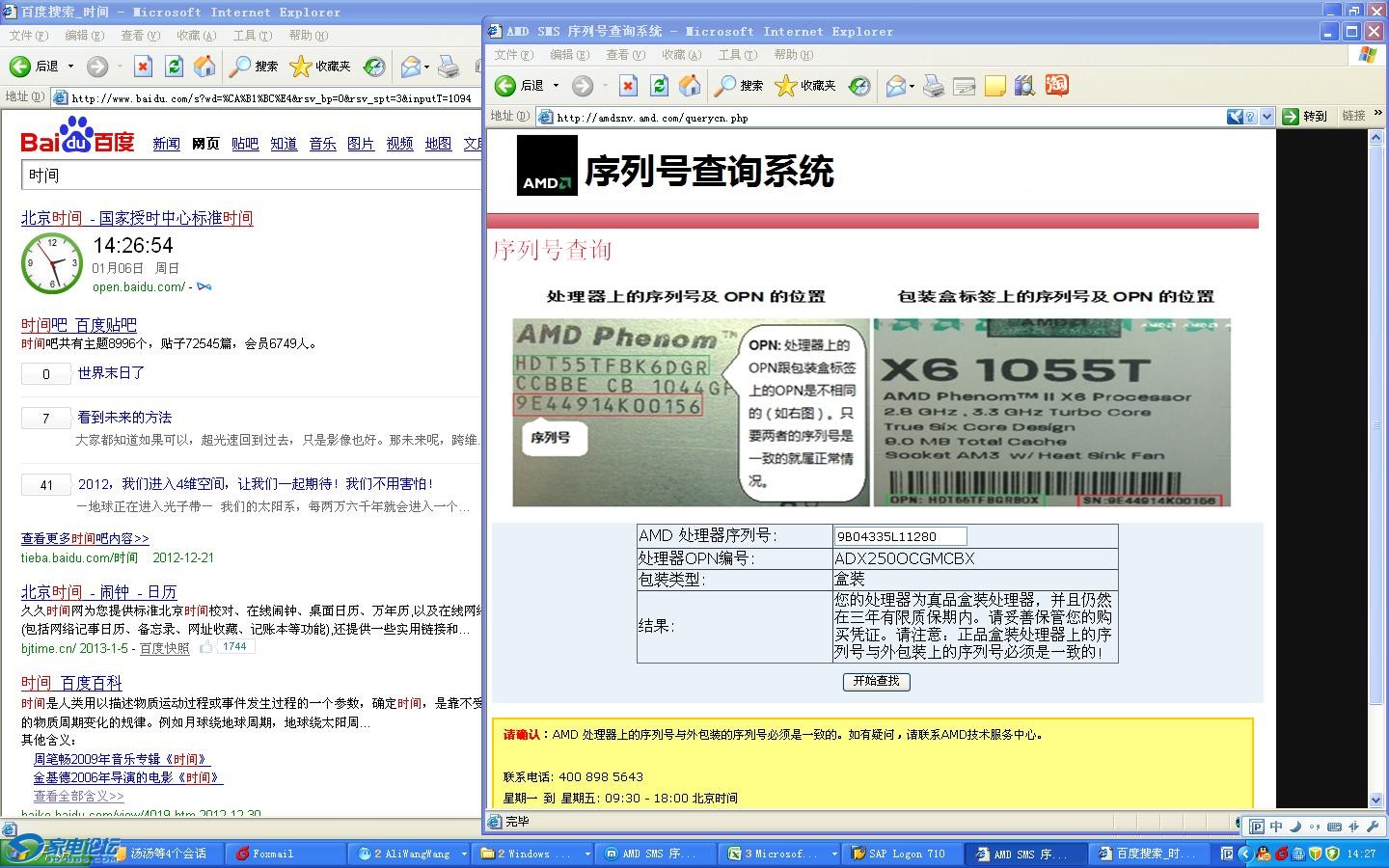Open 查看更多时间吧内容 link

tap(85, 538)
